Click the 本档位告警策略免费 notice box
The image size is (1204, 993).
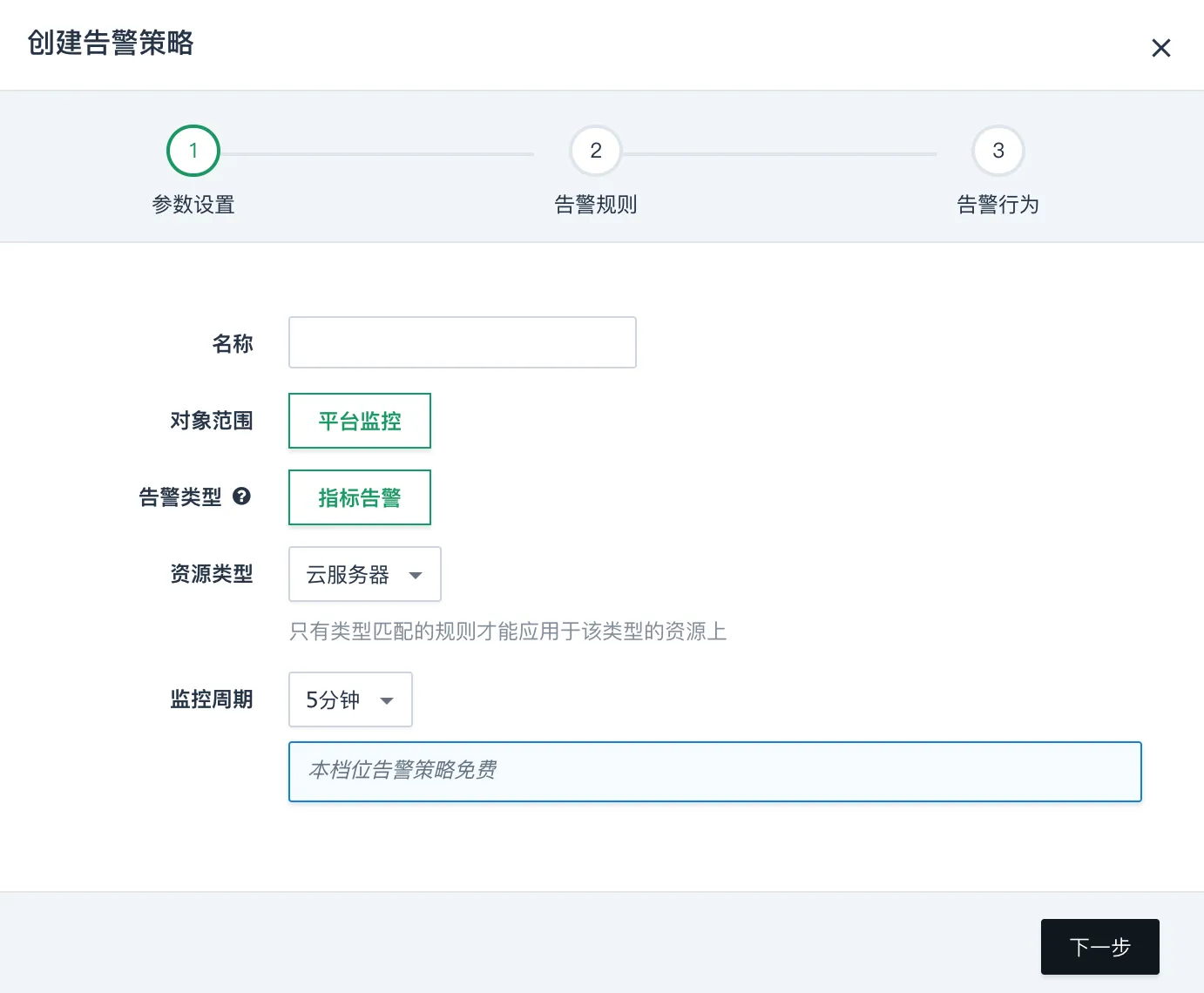point(715,772)
